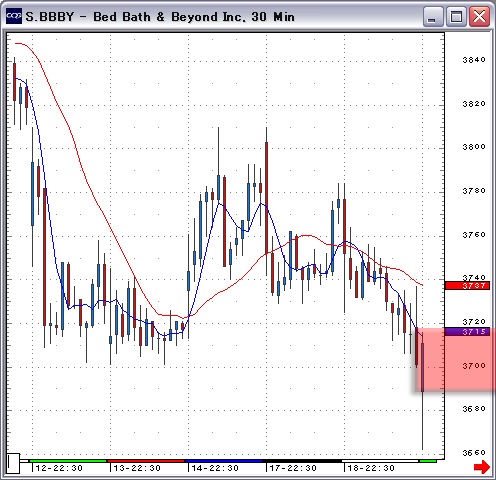Image resolution: width=496 pixels, height=480 pixels.
Task: Click the 3800 price scale label
Action: tap(474, 147)
